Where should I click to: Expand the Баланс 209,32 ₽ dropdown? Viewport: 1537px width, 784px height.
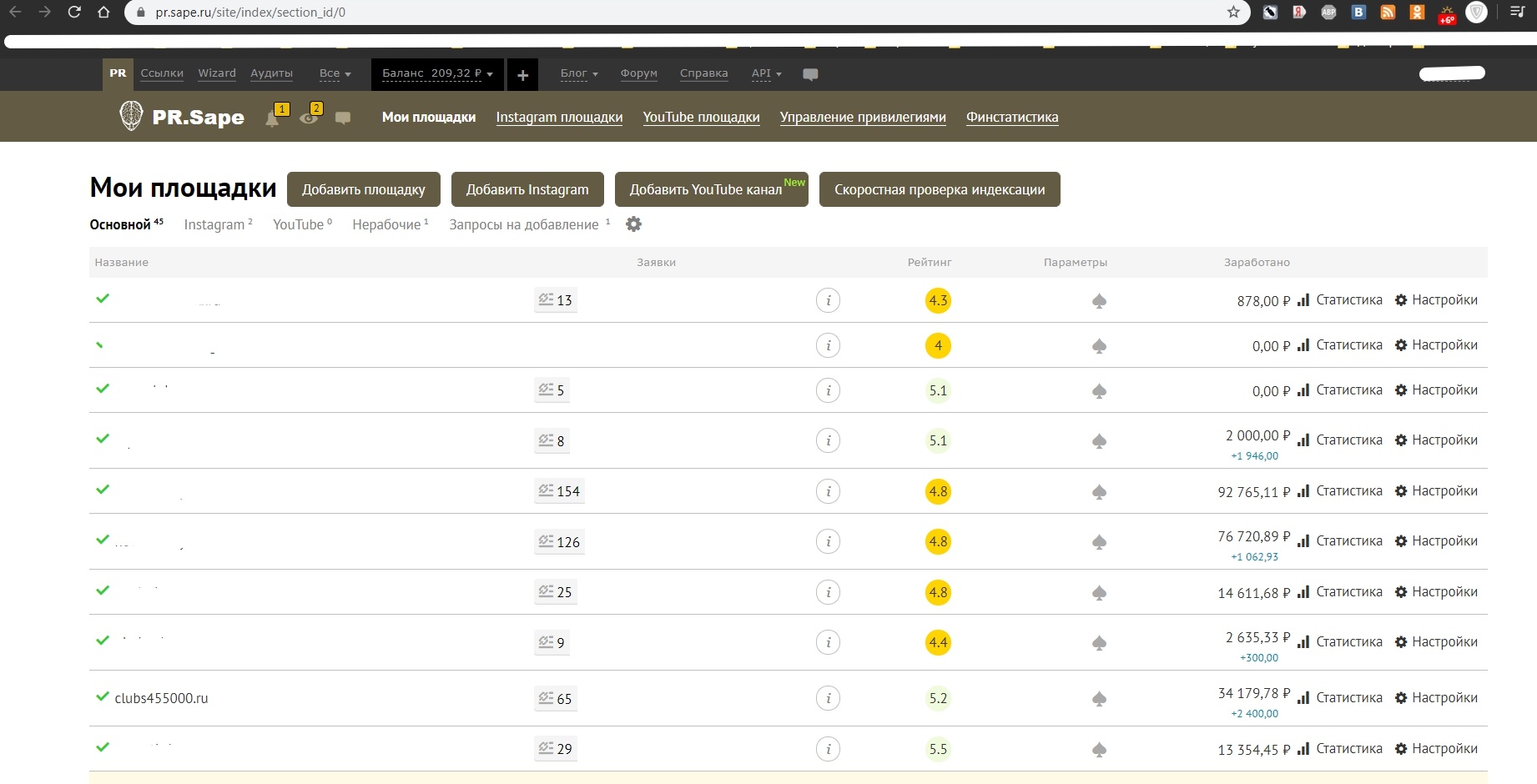tap(437, 75)
